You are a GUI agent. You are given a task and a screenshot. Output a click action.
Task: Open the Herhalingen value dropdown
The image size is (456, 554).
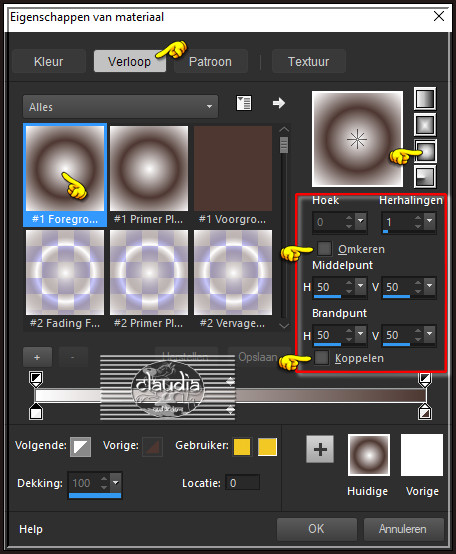click(x=430, y=221)
